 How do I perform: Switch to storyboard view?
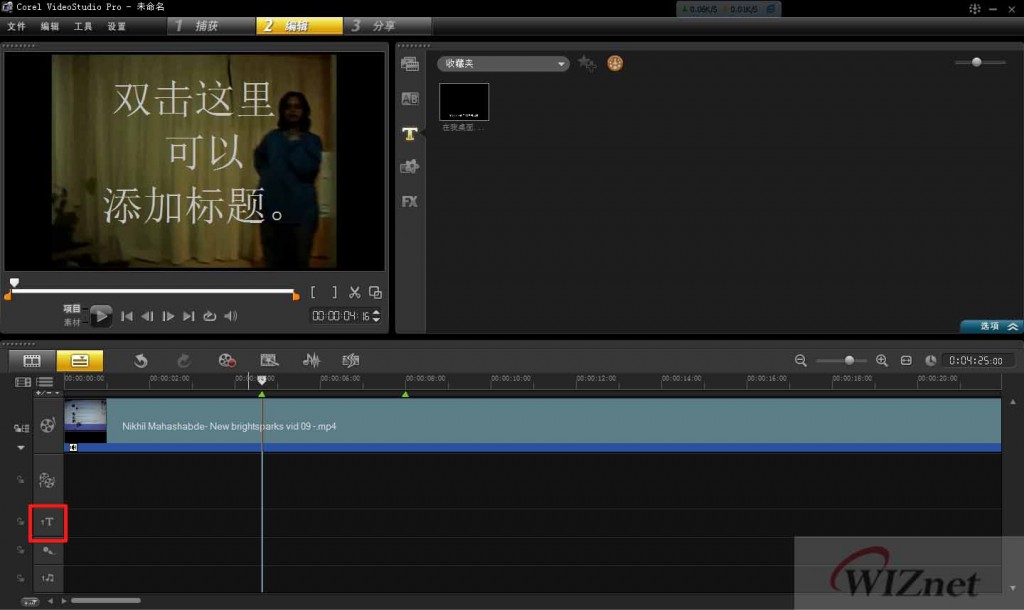pyautogui.click(x=32, y=361)
